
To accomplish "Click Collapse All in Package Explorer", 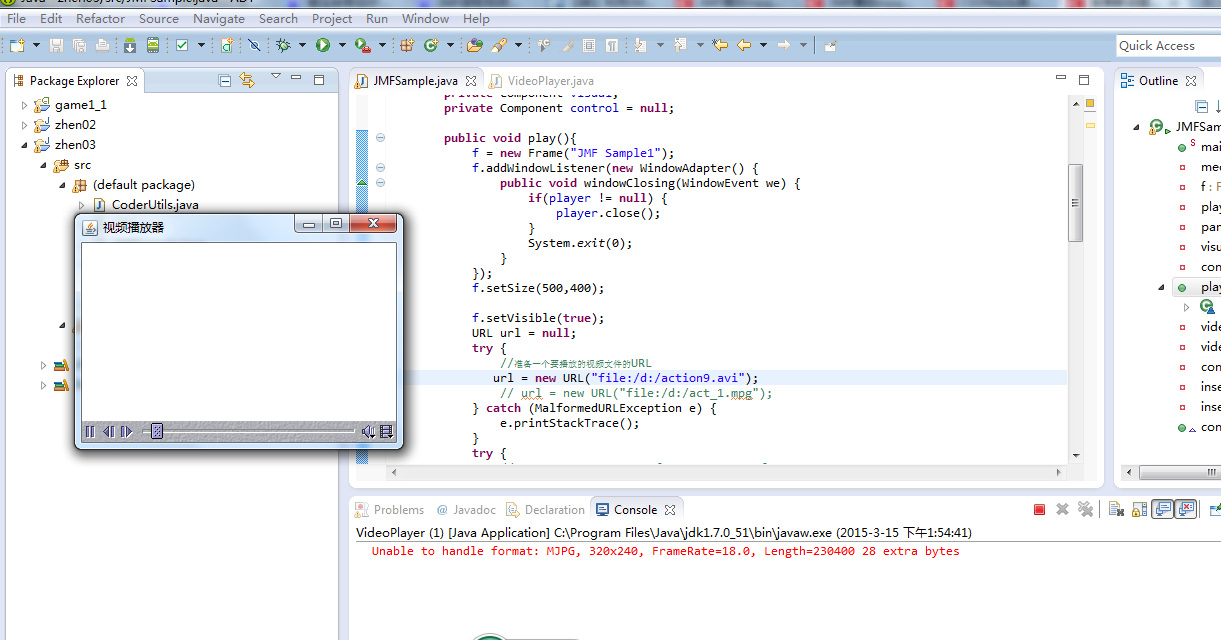I will [225, 81].
